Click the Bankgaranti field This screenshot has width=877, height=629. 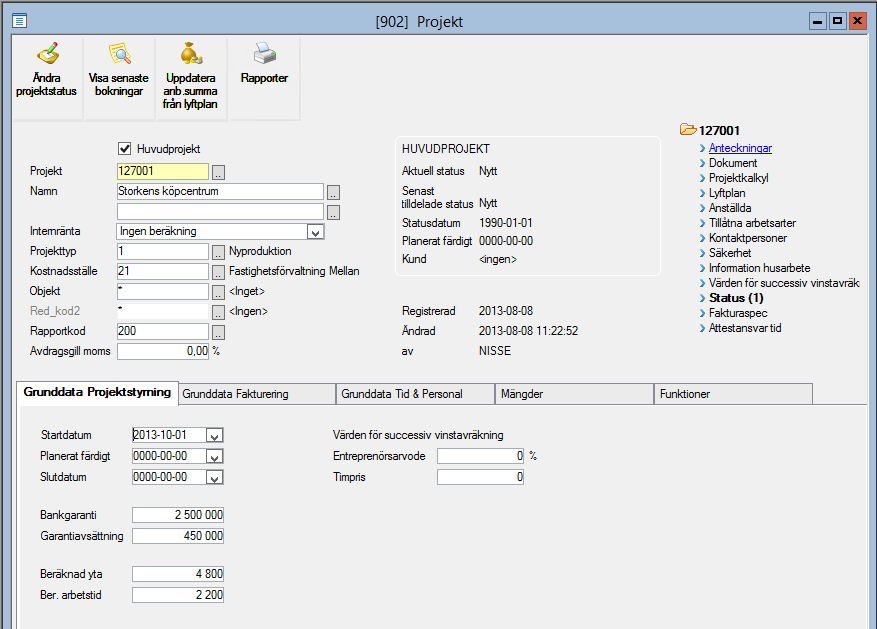178,515
